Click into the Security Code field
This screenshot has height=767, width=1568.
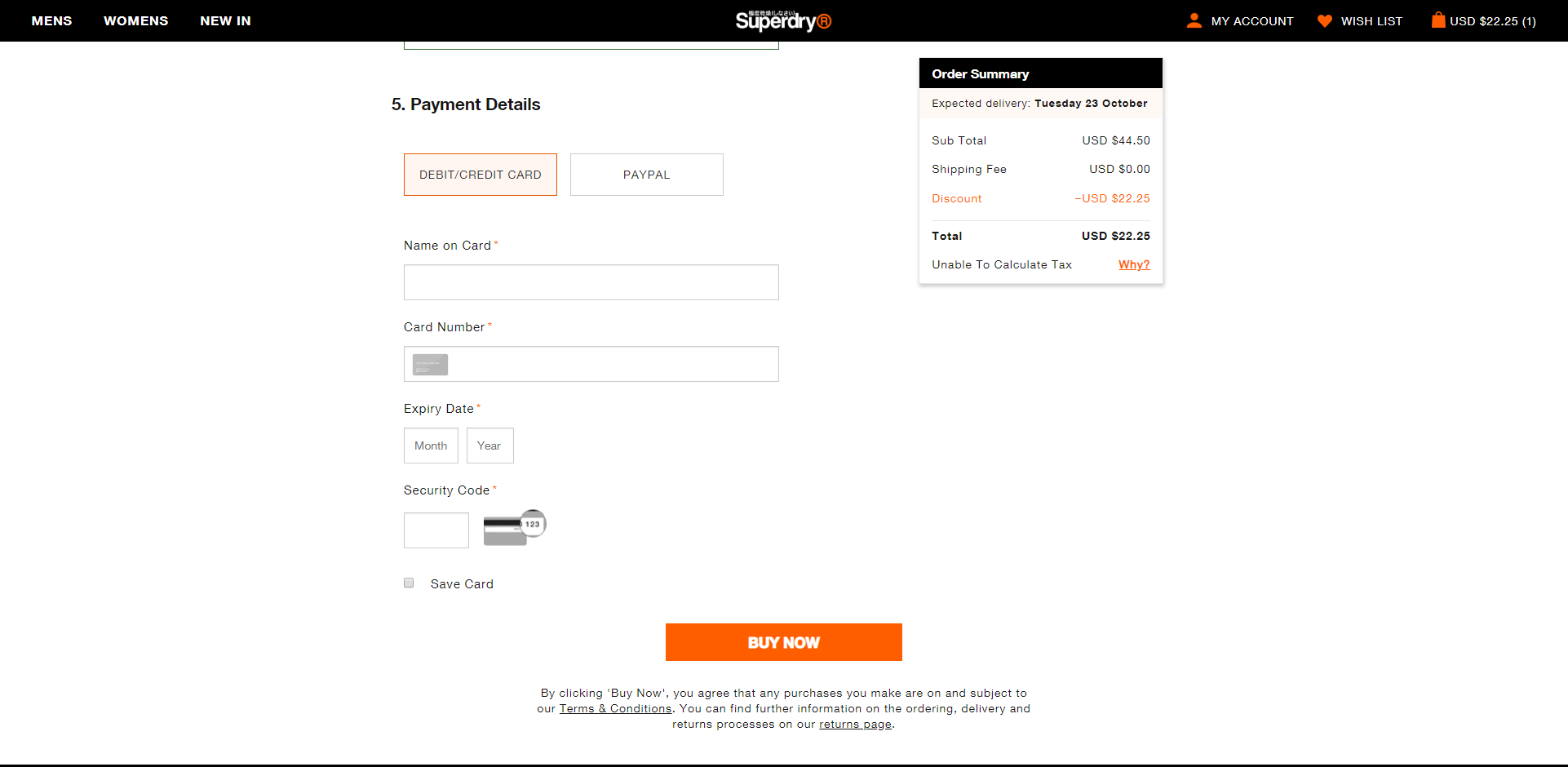pos(436,530)
